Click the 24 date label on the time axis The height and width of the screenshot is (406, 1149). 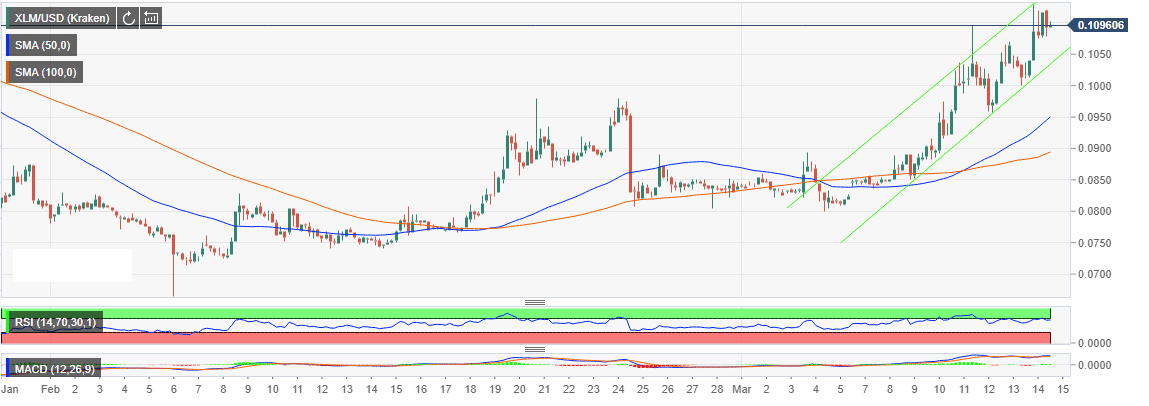coord(618,388)
